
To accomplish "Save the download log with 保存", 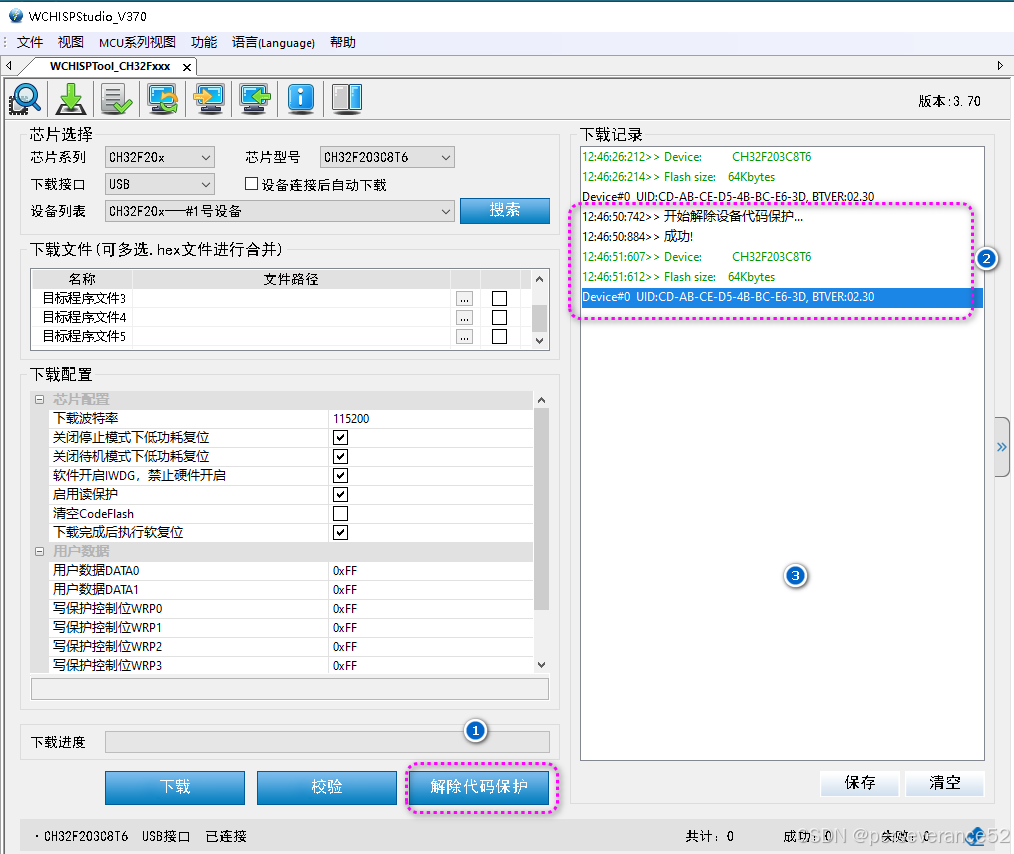I will coord(859,783).
